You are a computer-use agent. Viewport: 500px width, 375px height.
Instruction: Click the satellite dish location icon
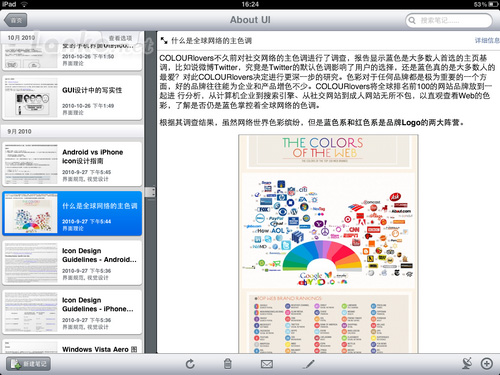(x=467, y=363)
